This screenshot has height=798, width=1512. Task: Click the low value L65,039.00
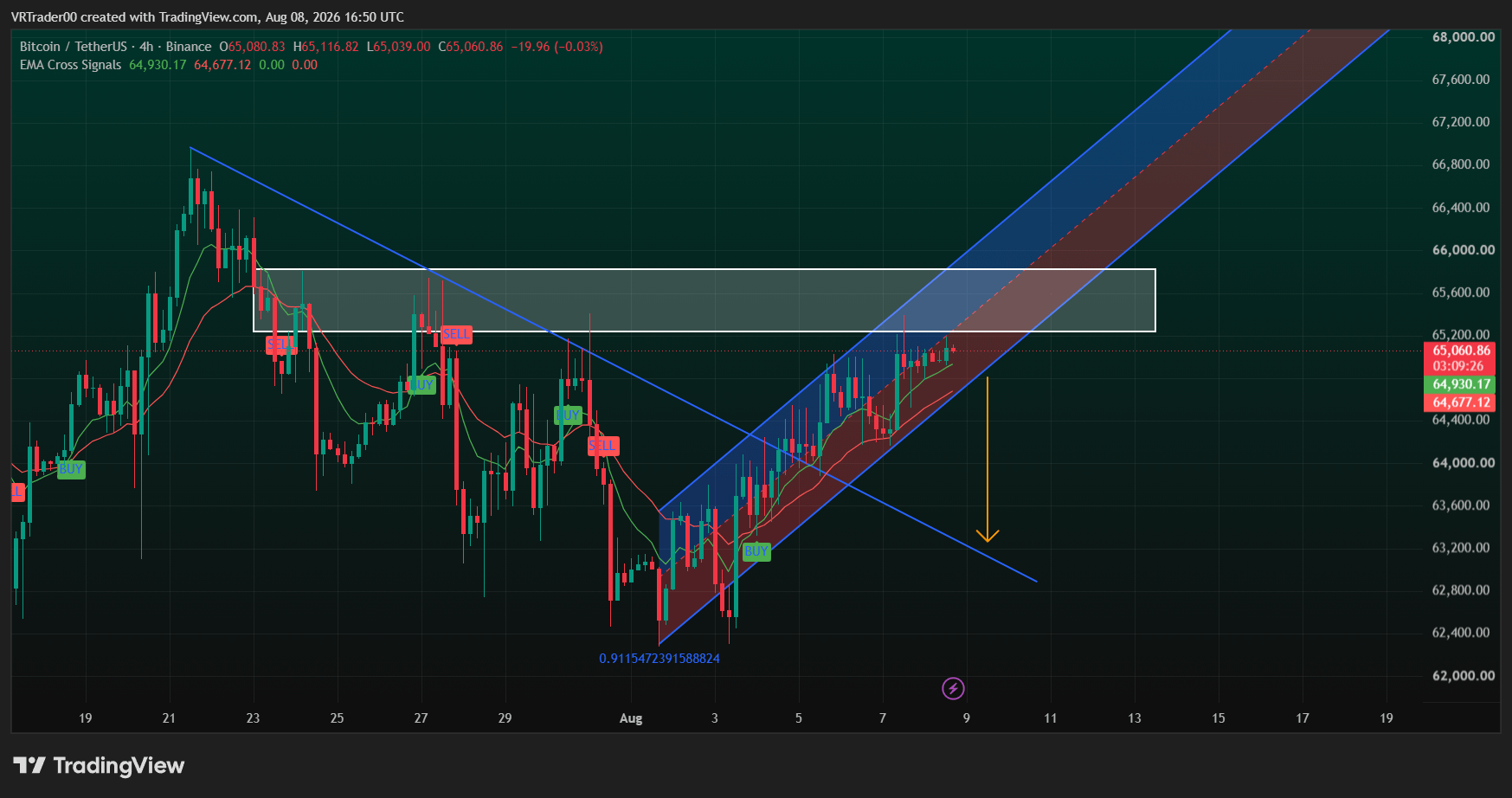[x=398, y=47]
